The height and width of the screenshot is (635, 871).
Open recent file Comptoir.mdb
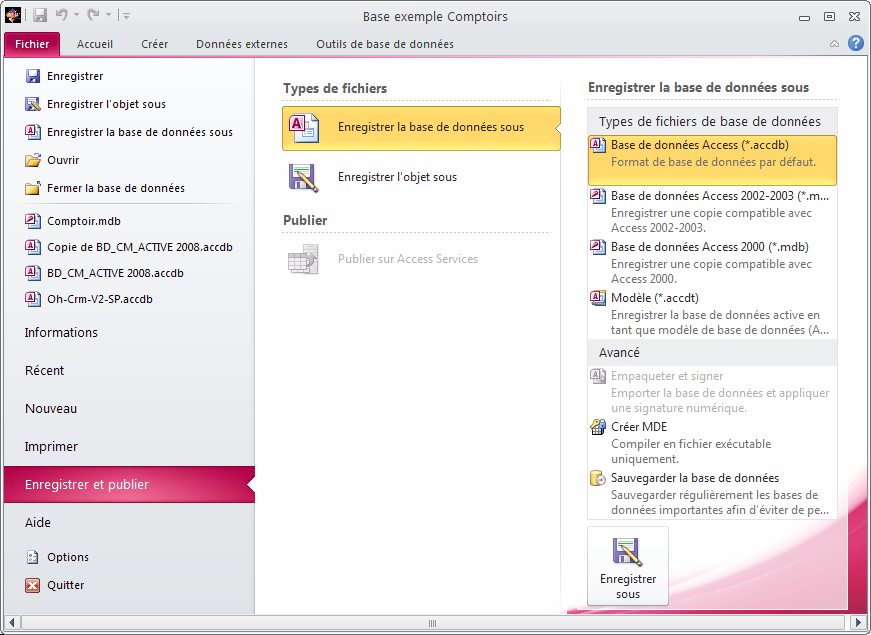pyautogui.click(x=83, y=221)
